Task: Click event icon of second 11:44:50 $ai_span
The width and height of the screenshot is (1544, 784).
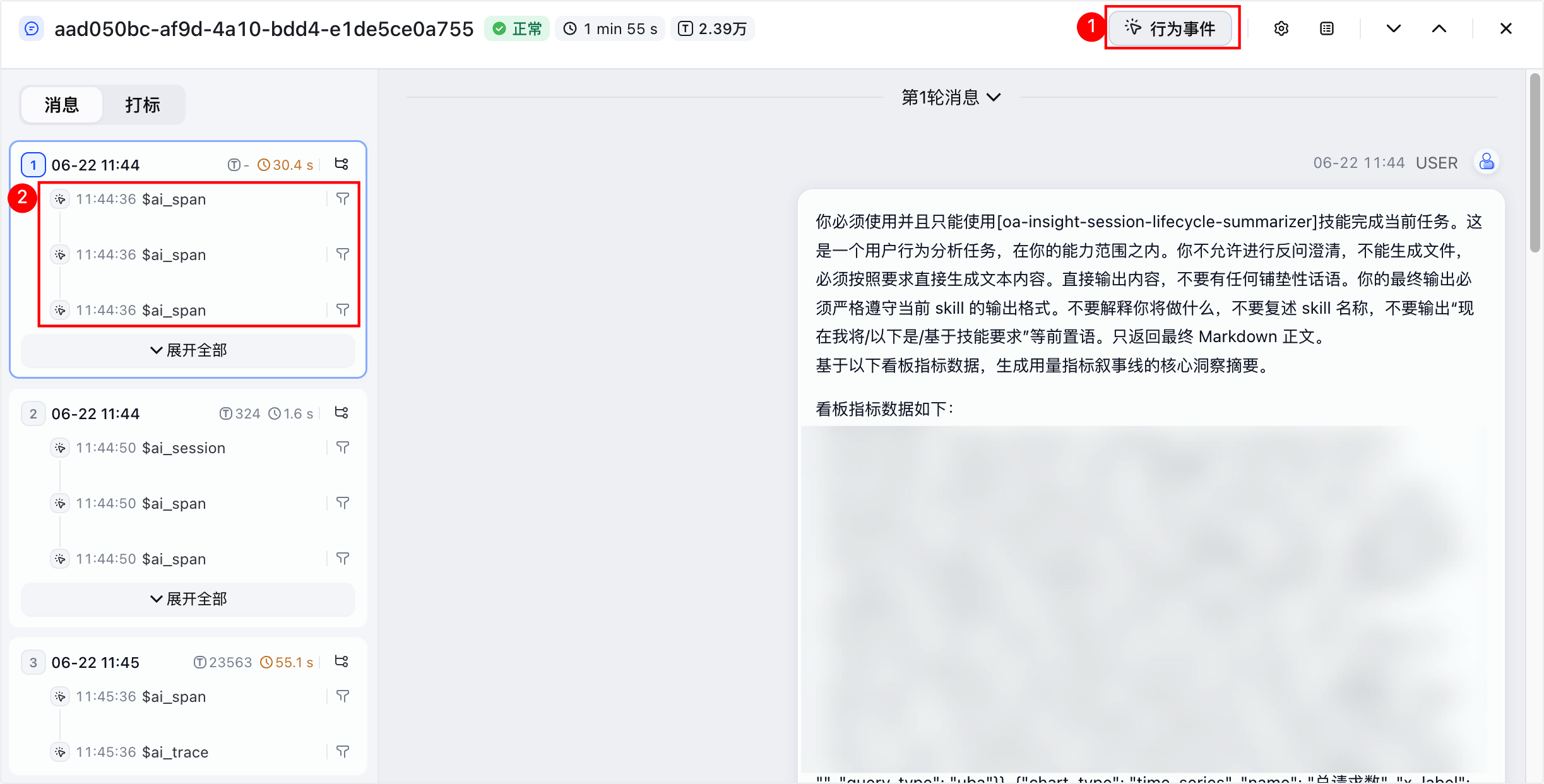Action: pyautogui.click(x=60, y=559)
